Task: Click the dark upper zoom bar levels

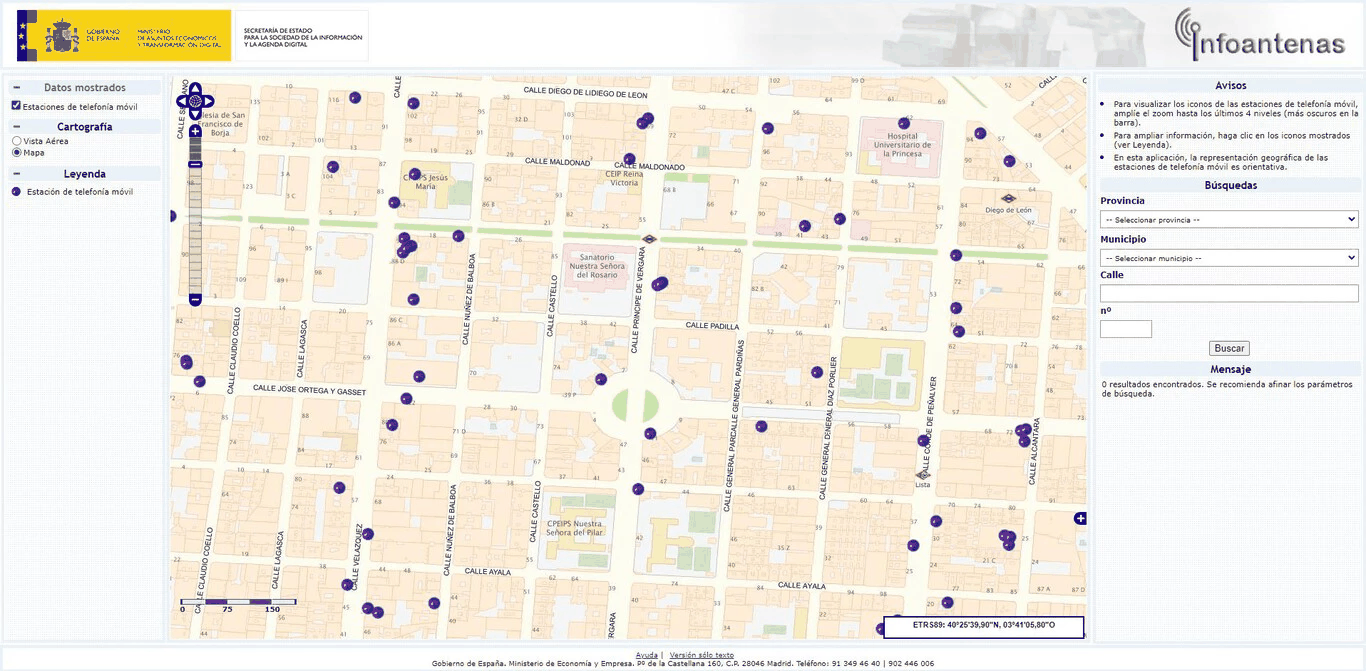Action: click(x=195, y=148)
